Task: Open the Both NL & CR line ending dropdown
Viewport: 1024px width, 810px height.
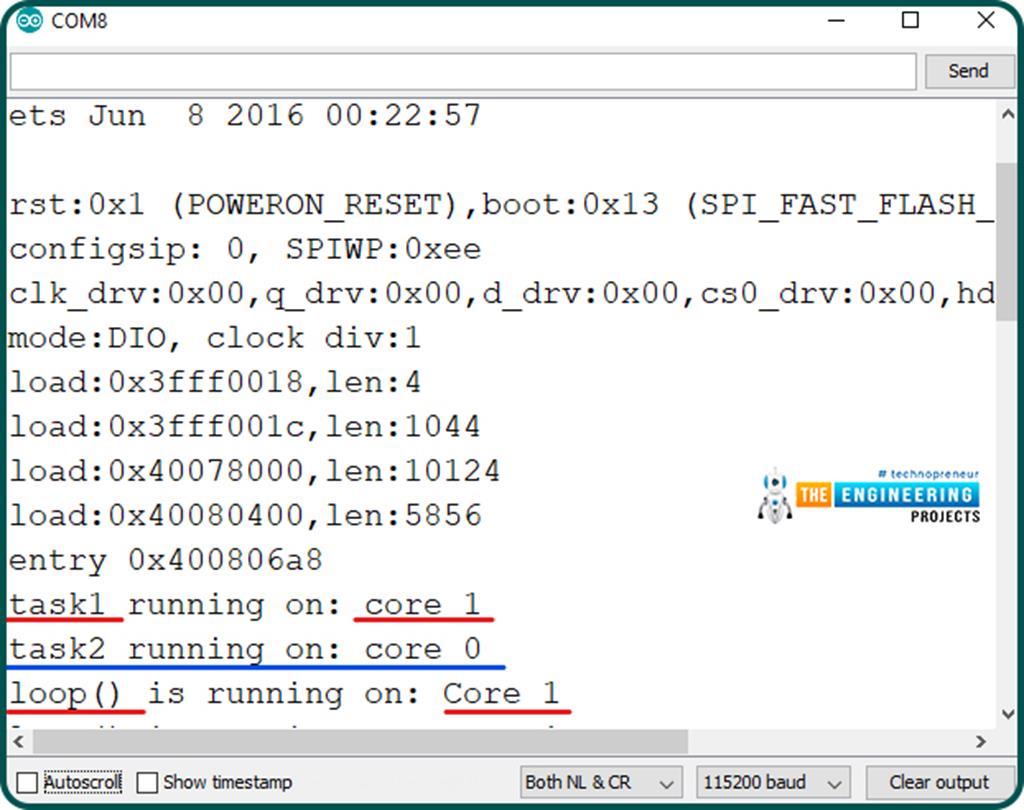Action: tap(599, 783)
